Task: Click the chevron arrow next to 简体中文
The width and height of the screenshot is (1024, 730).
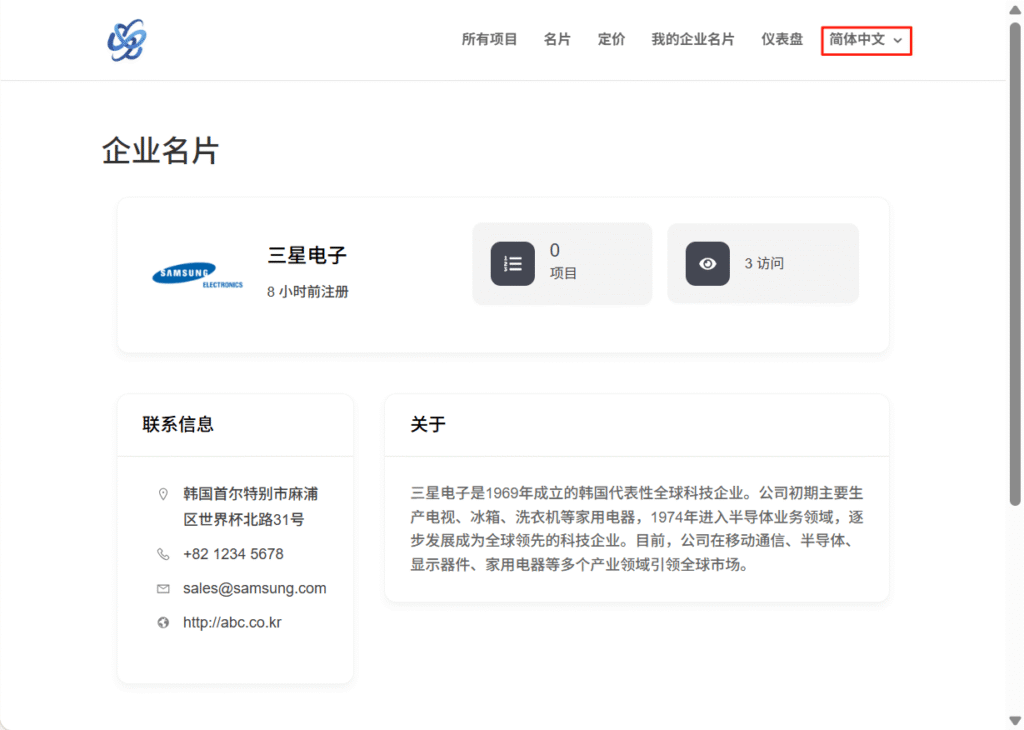Action: [898, 41]
